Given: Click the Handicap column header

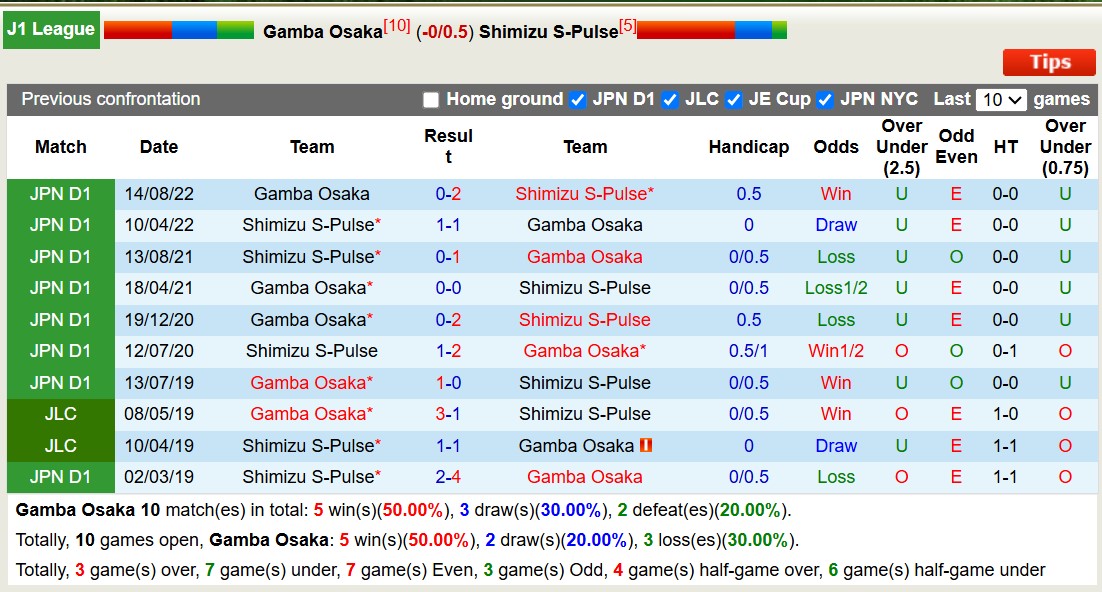Looking at the screenshot, I should (749, 146).
